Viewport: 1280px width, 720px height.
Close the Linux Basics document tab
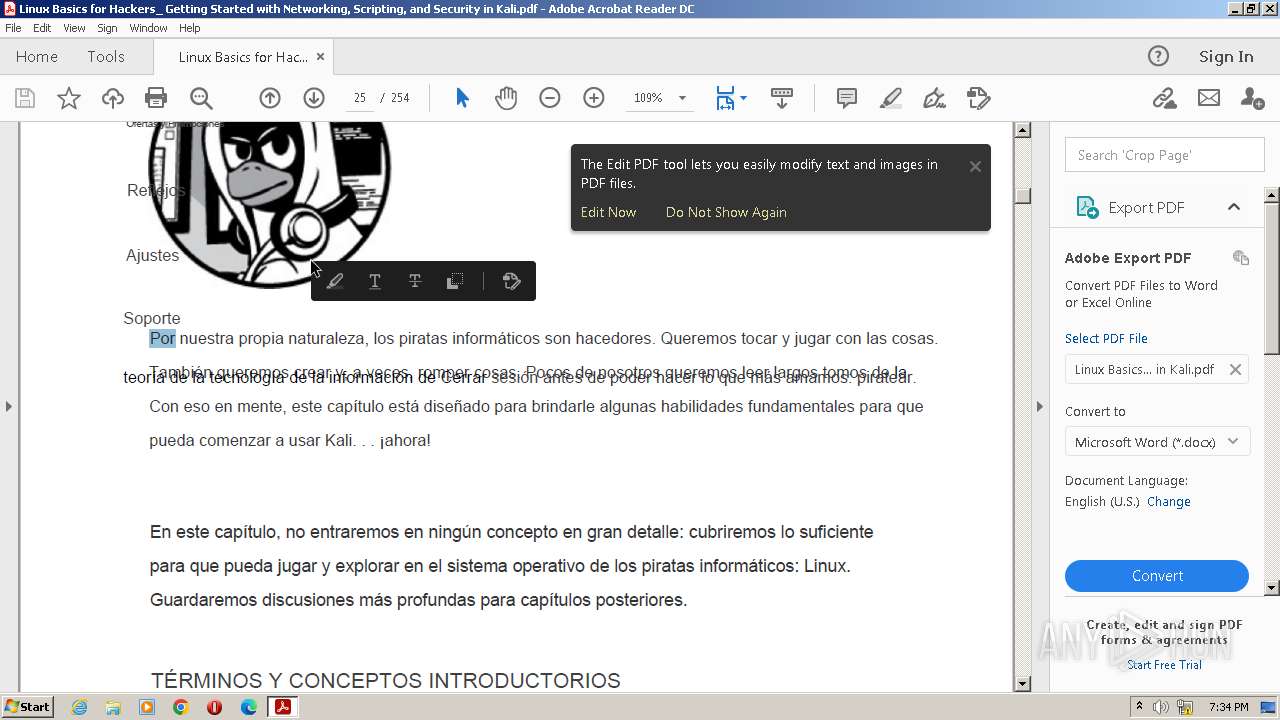(x=321, y=57)
